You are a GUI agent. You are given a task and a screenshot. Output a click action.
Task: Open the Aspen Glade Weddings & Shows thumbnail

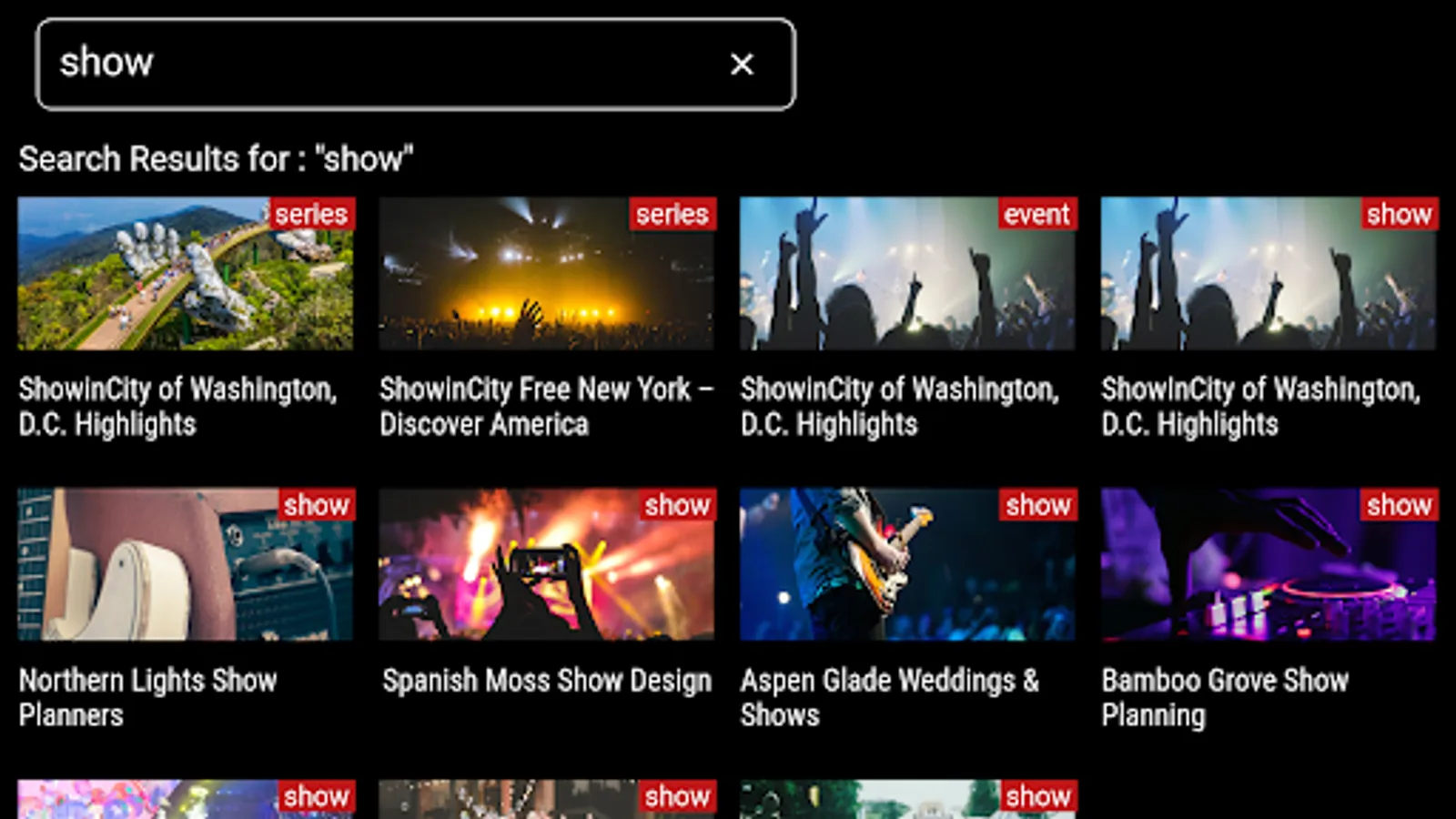coord(907,565)
